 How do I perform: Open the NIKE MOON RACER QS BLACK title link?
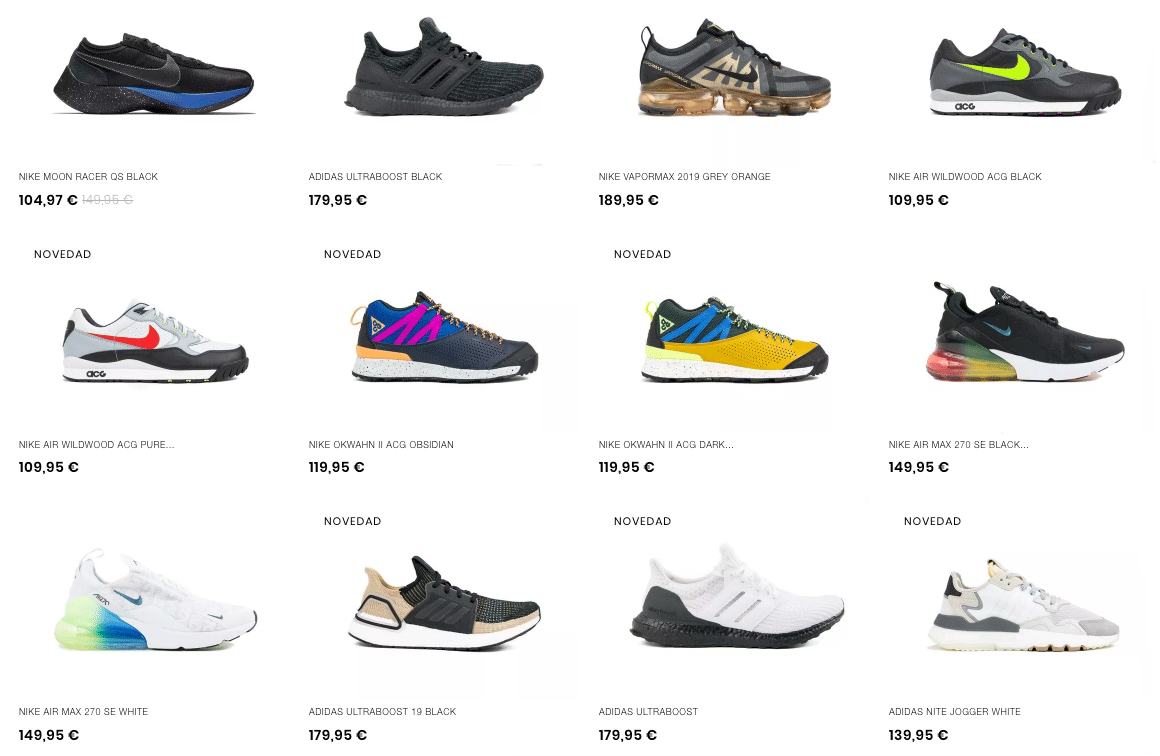pos(88,177)
